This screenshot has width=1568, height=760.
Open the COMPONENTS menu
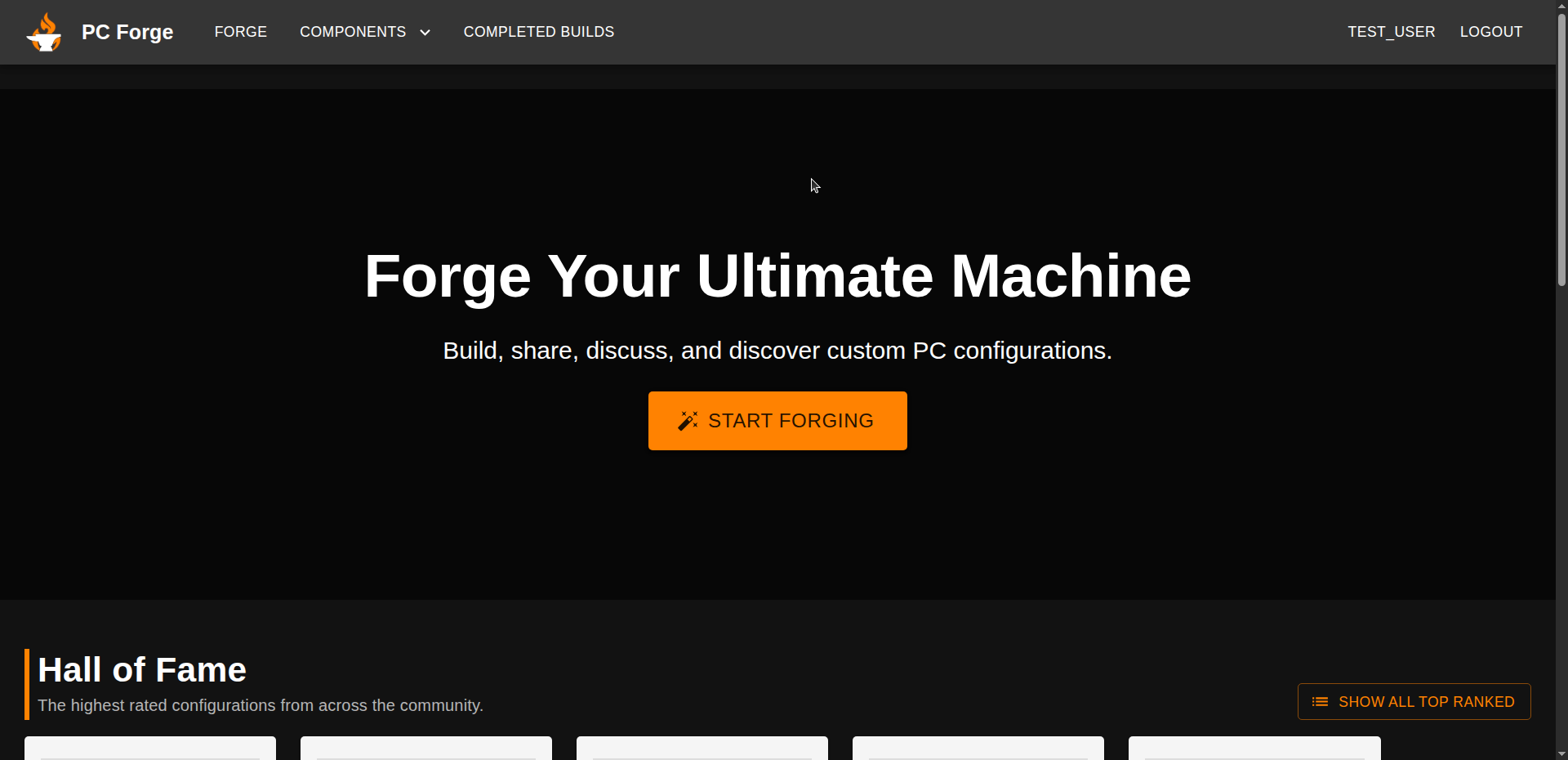point(353,32)
